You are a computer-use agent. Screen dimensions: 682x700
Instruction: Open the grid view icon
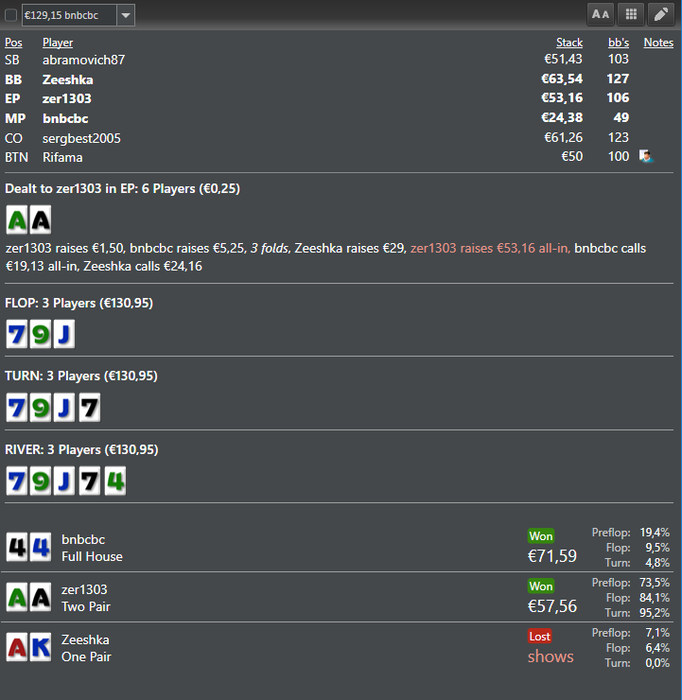(631, 15)
